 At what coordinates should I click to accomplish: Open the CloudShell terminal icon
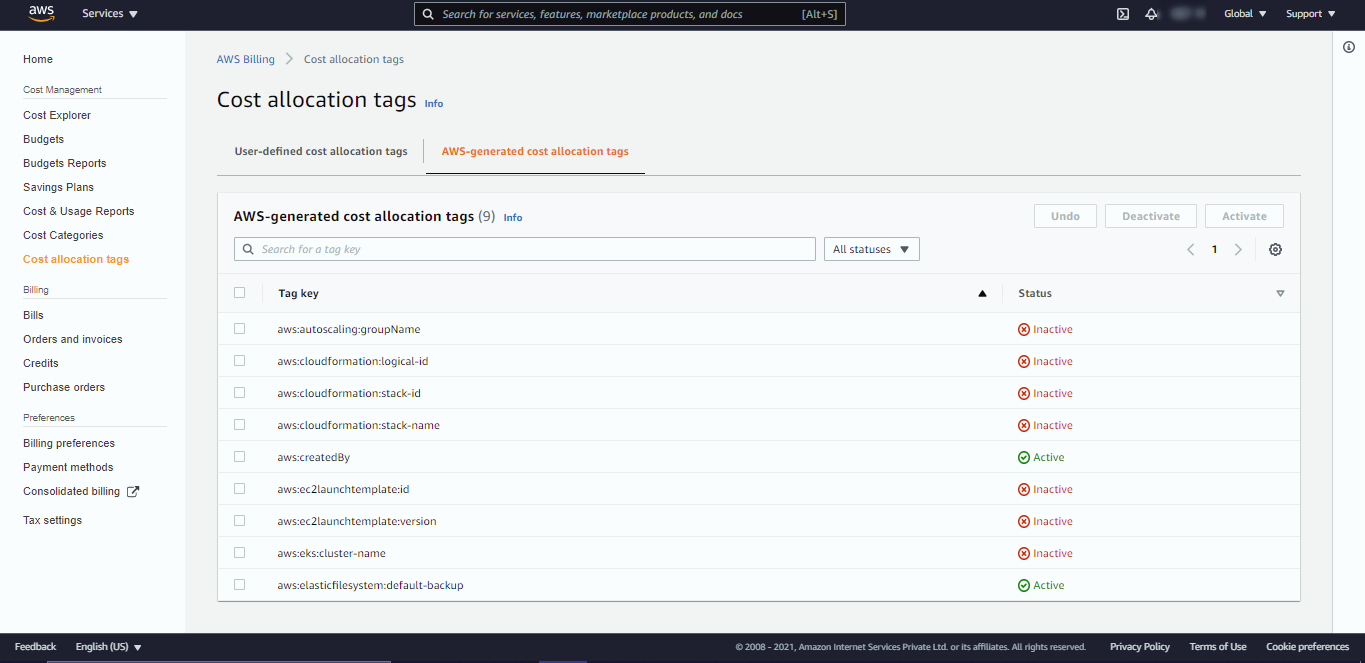point(1123,14)
